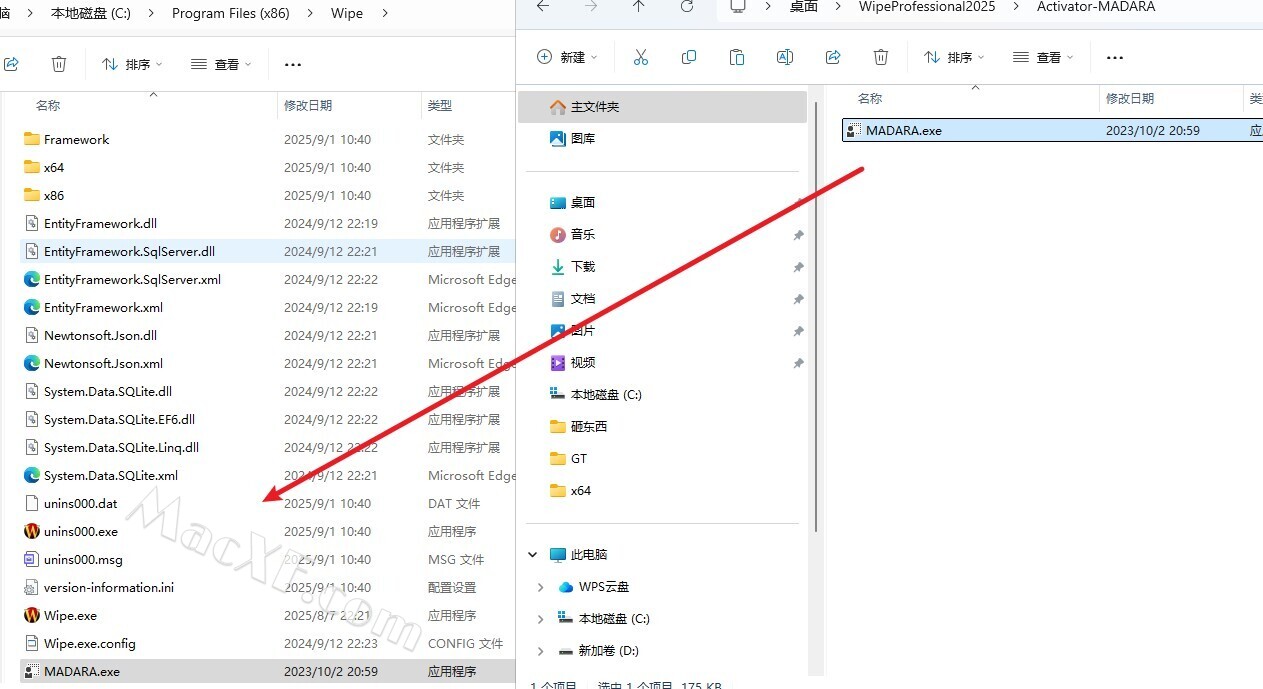Click the Refresh button in right window

tap(687, 7)
